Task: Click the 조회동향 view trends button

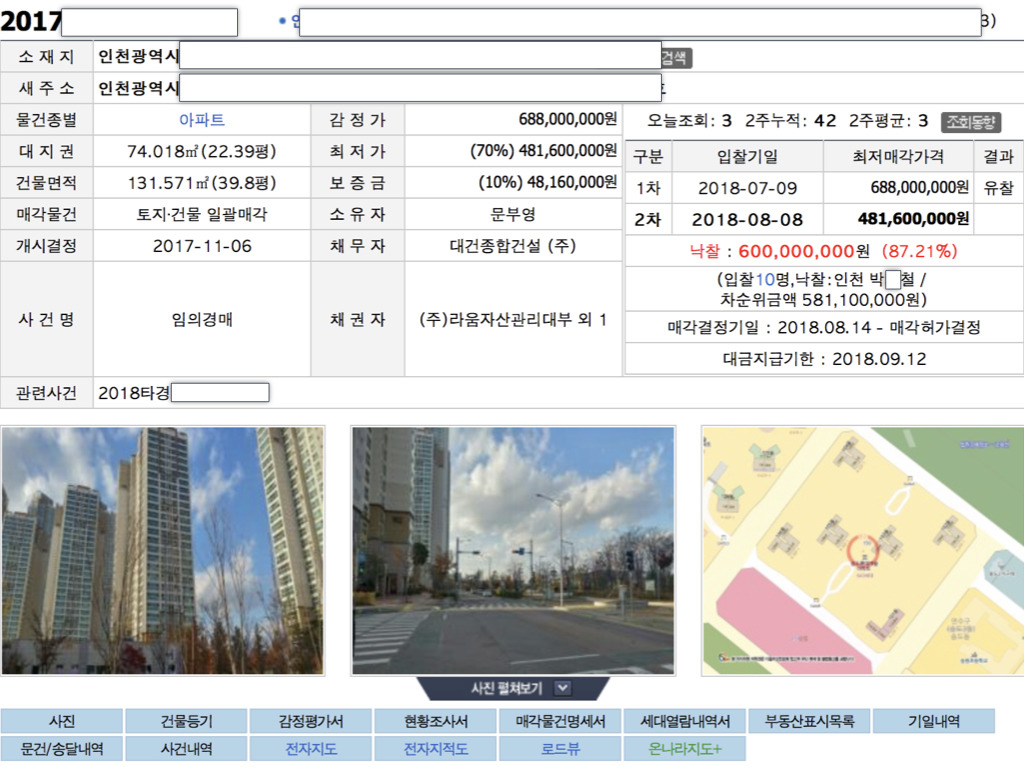Action: point(970,122)
